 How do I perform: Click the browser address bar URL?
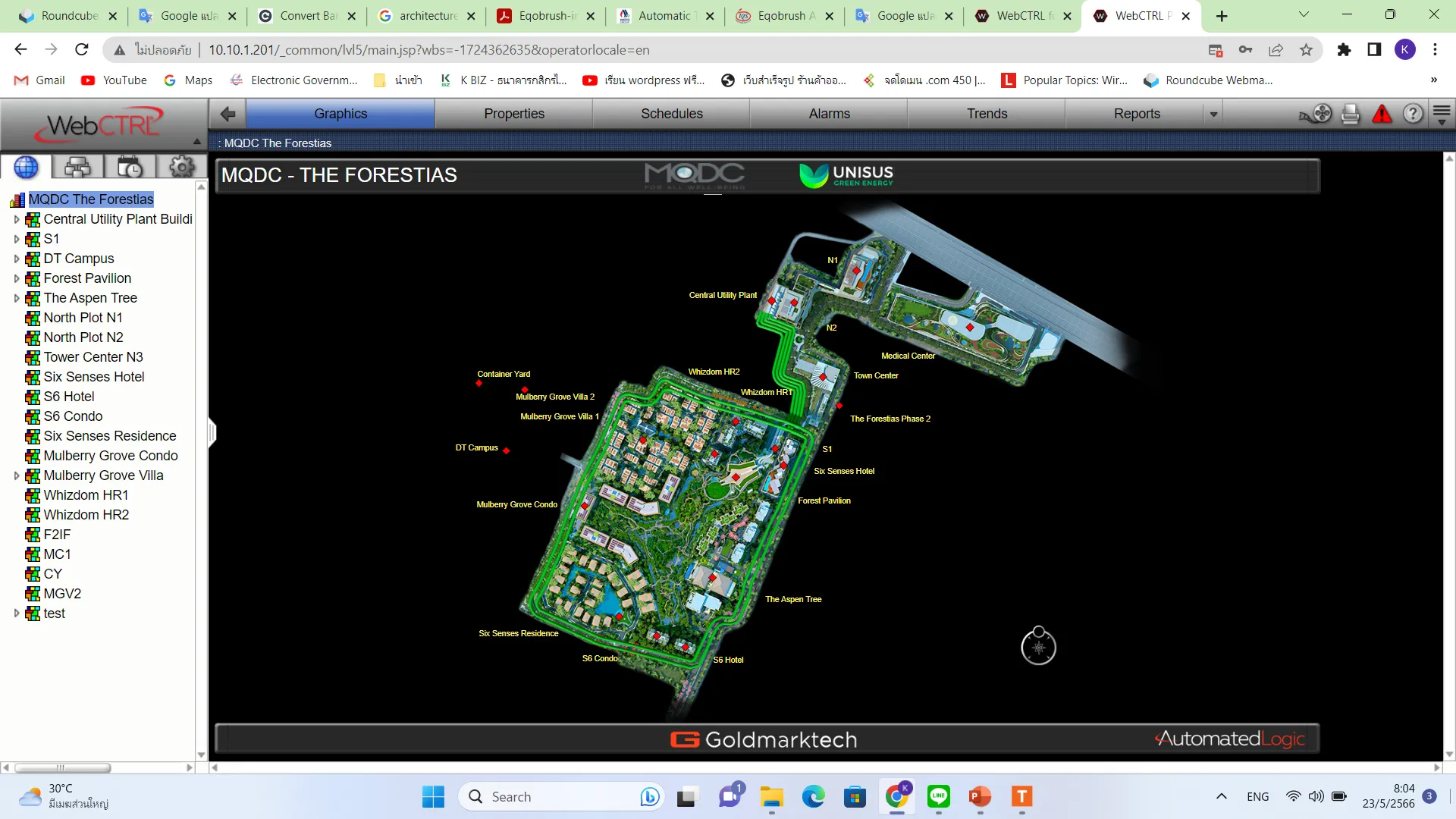428,50
